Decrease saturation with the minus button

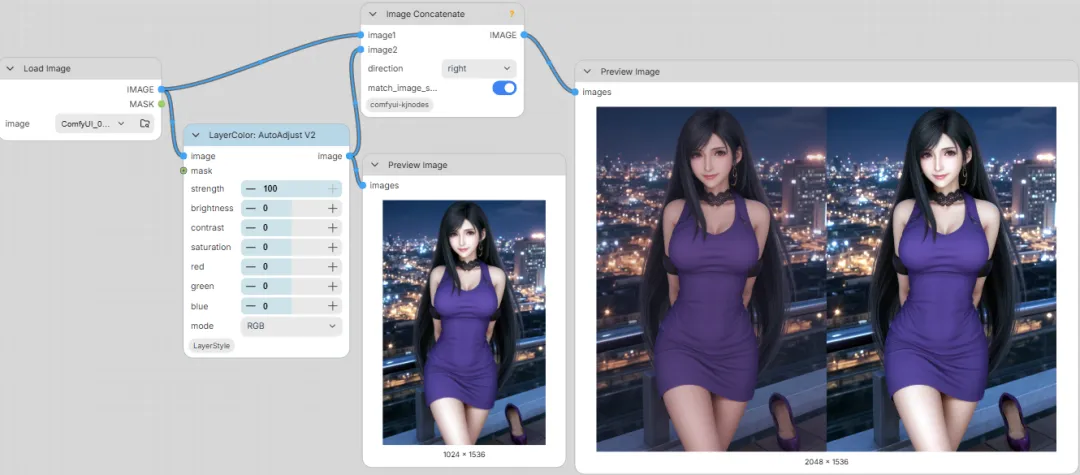(x=251, y=247)
